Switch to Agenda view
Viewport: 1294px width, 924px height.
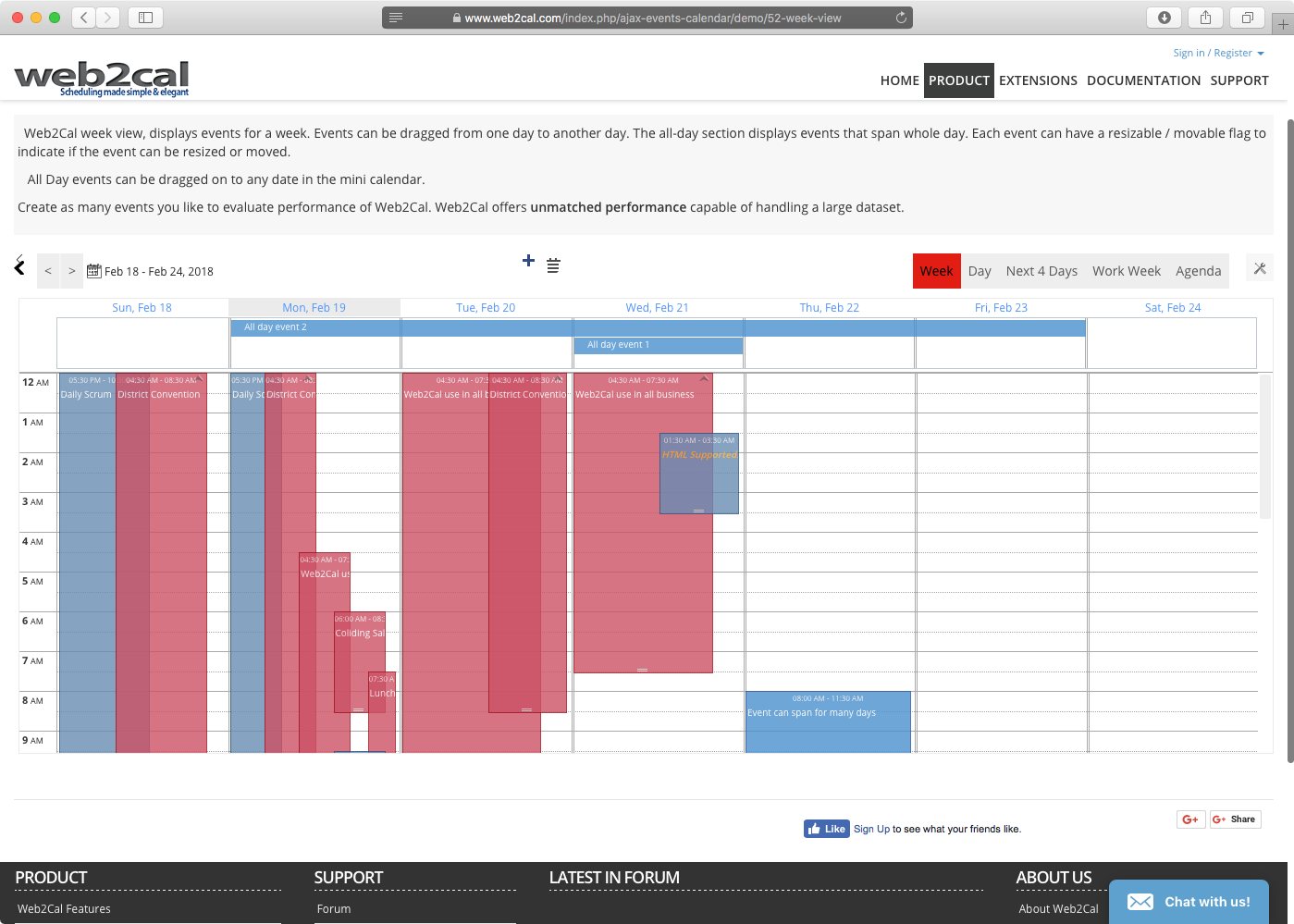[1198, 271]
